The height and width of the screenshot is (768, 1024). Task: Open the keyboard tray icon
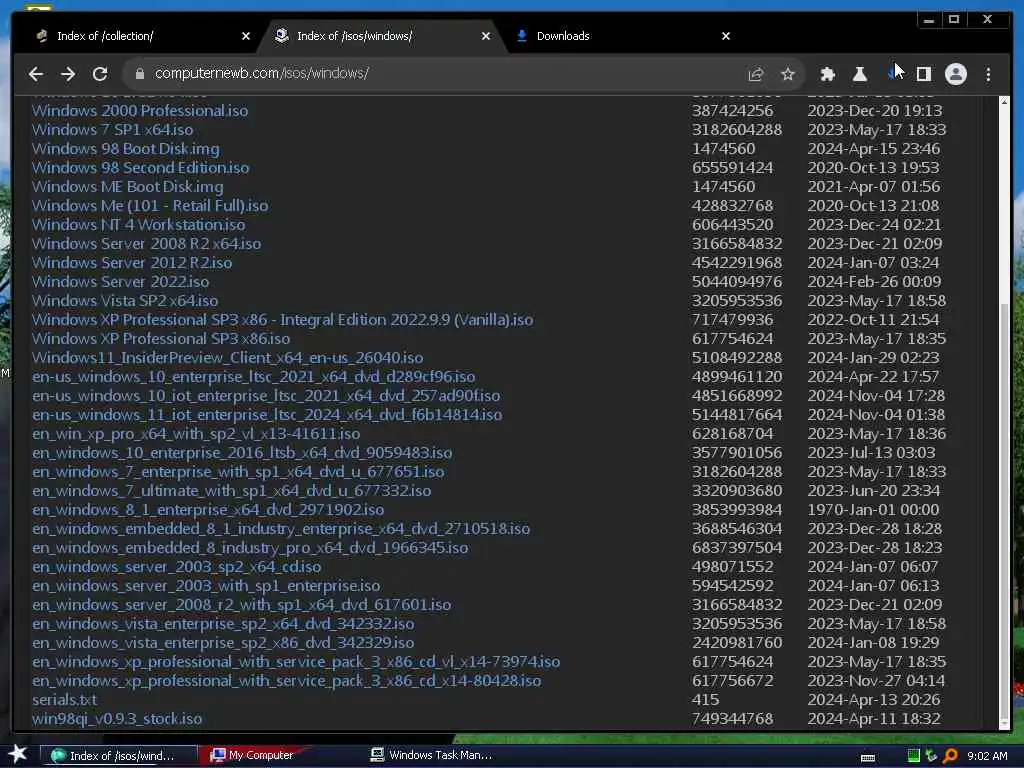pos(868,756)
